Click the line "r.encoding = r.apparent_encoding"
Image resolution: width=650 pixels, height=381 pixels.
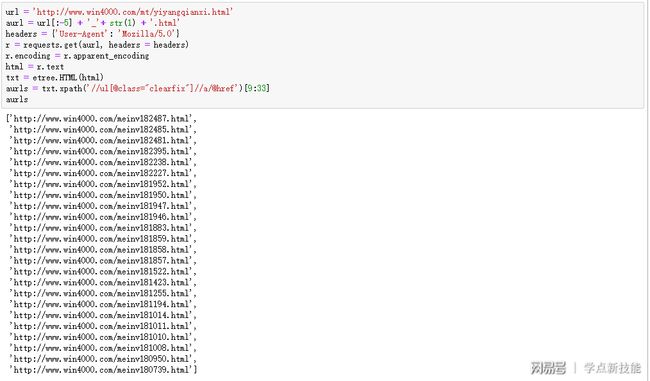coord(77,56)
